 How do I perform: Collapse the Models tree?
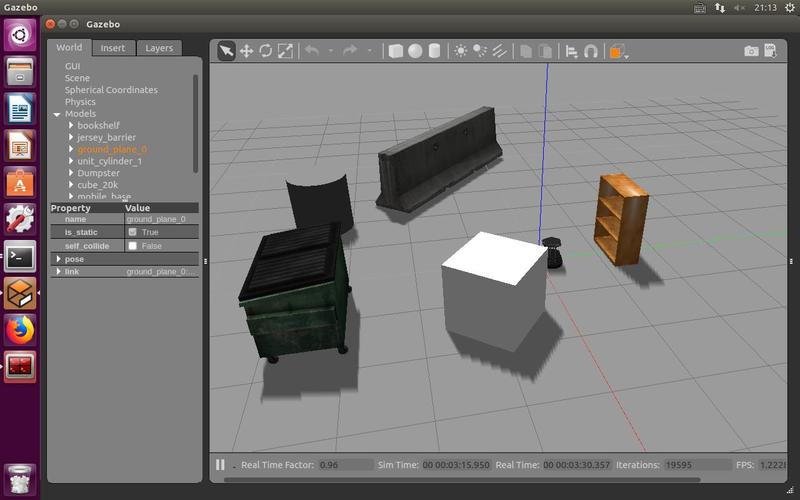[57, 114]
